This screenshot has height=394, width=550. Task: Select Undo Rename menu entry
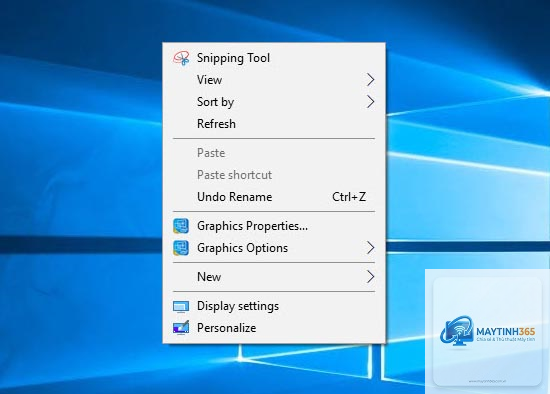click(x=274, y=196)
